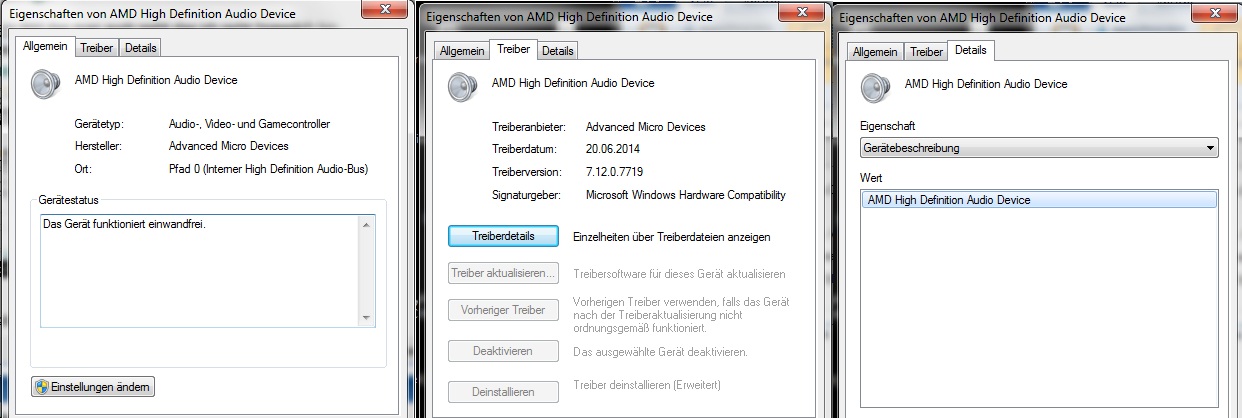This screenshot has width=1242, height=418.
Task: Click Gerätestatus scrollbar down arrow
Action: (x=368, y=316)
